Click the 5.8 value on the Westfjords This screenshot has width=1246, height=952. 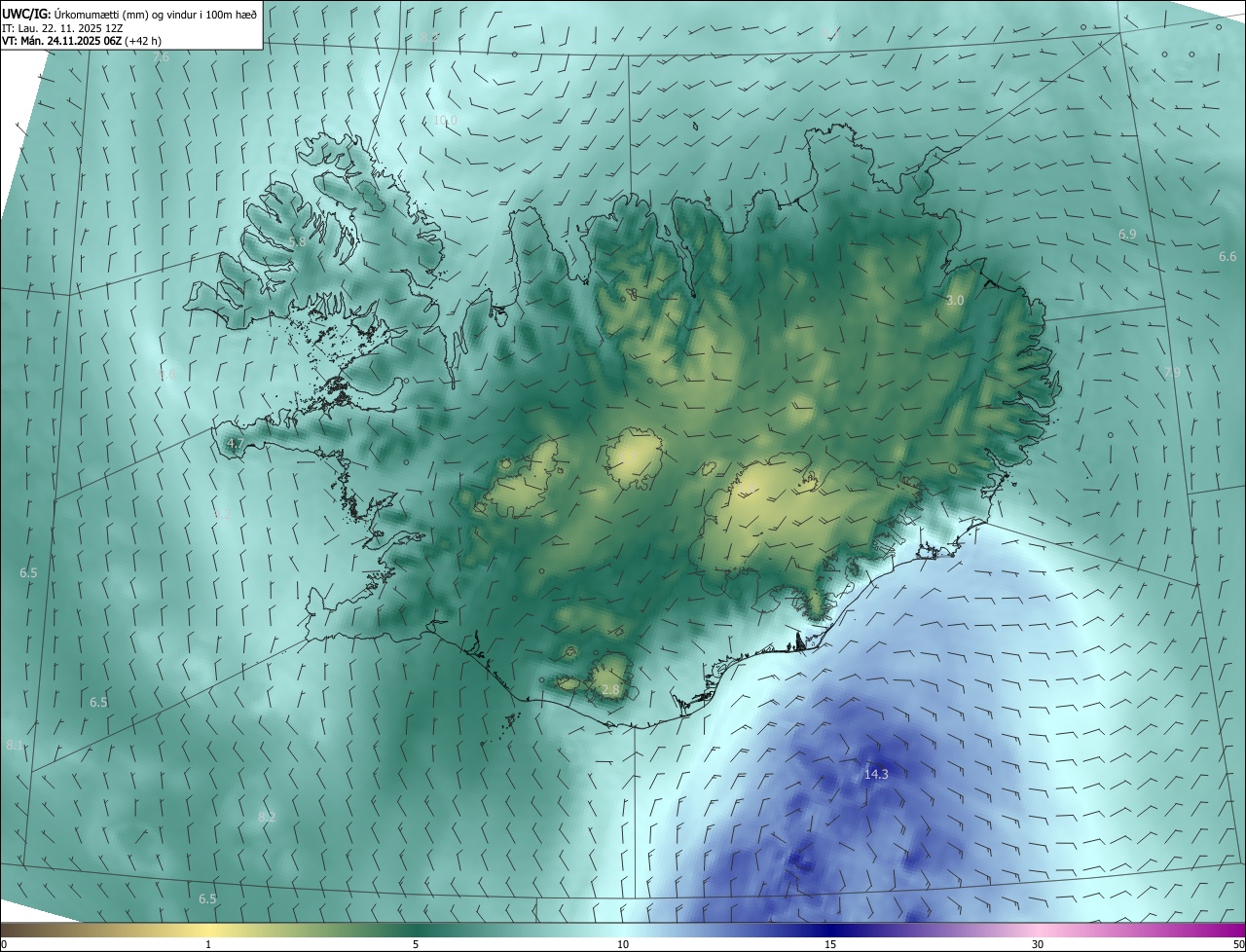[x=298, y=241]
